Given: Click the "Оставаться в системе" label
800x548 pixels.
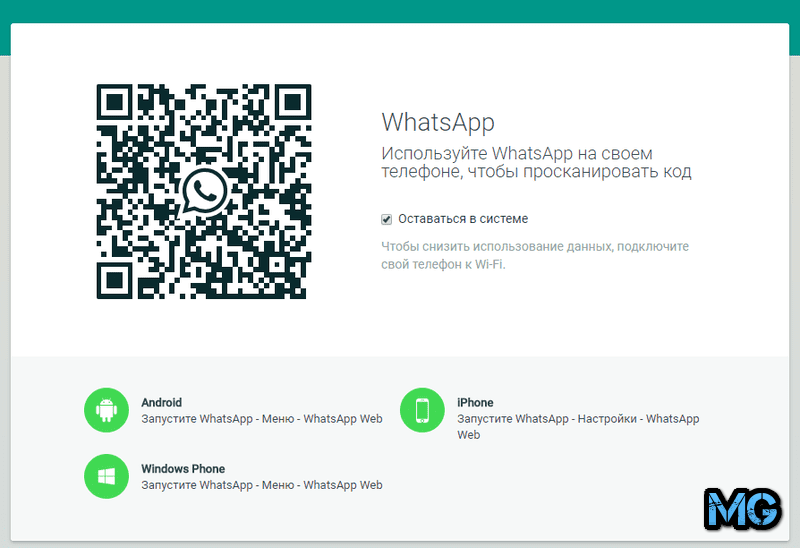Looking at the screenshot, I should [463, 219].
